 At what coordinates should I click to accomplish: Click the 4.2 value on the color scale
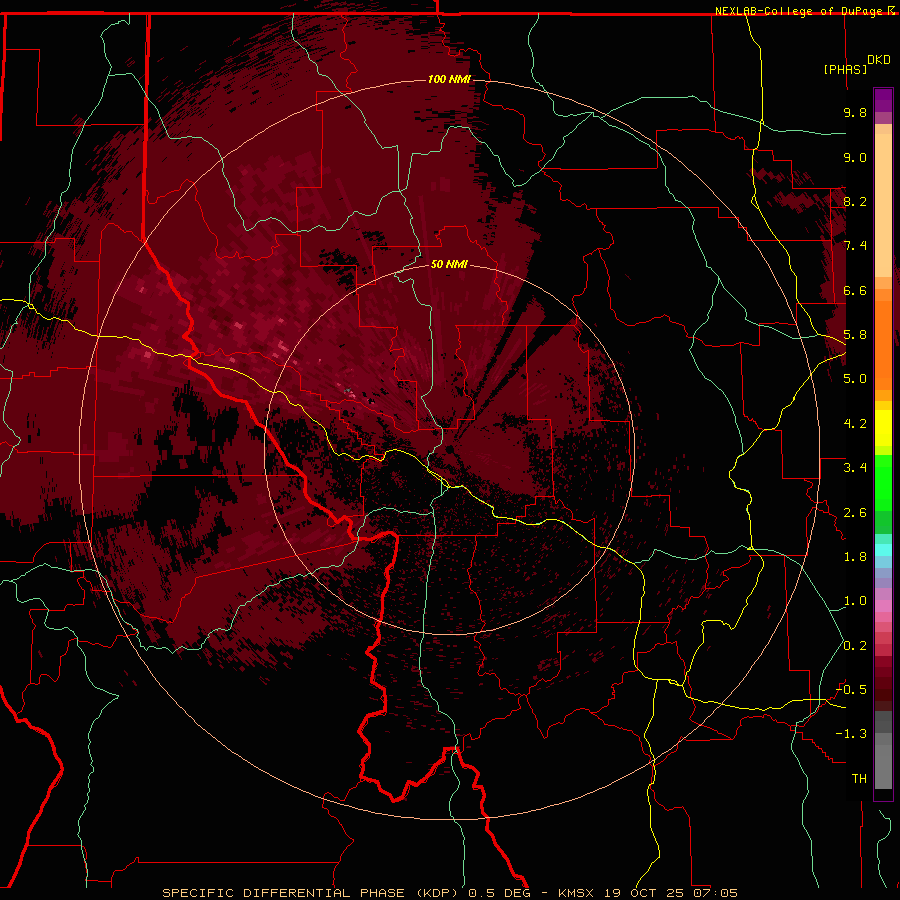point(855,424)
